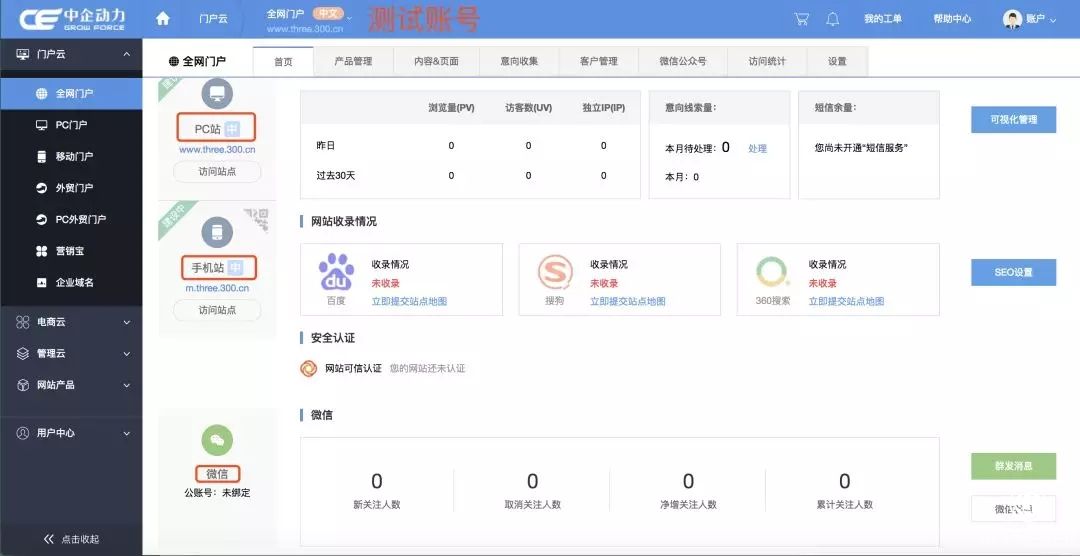Select 移动门户 in the sidebar
This screenshot has height=556, width=1080.
point(74,156)
